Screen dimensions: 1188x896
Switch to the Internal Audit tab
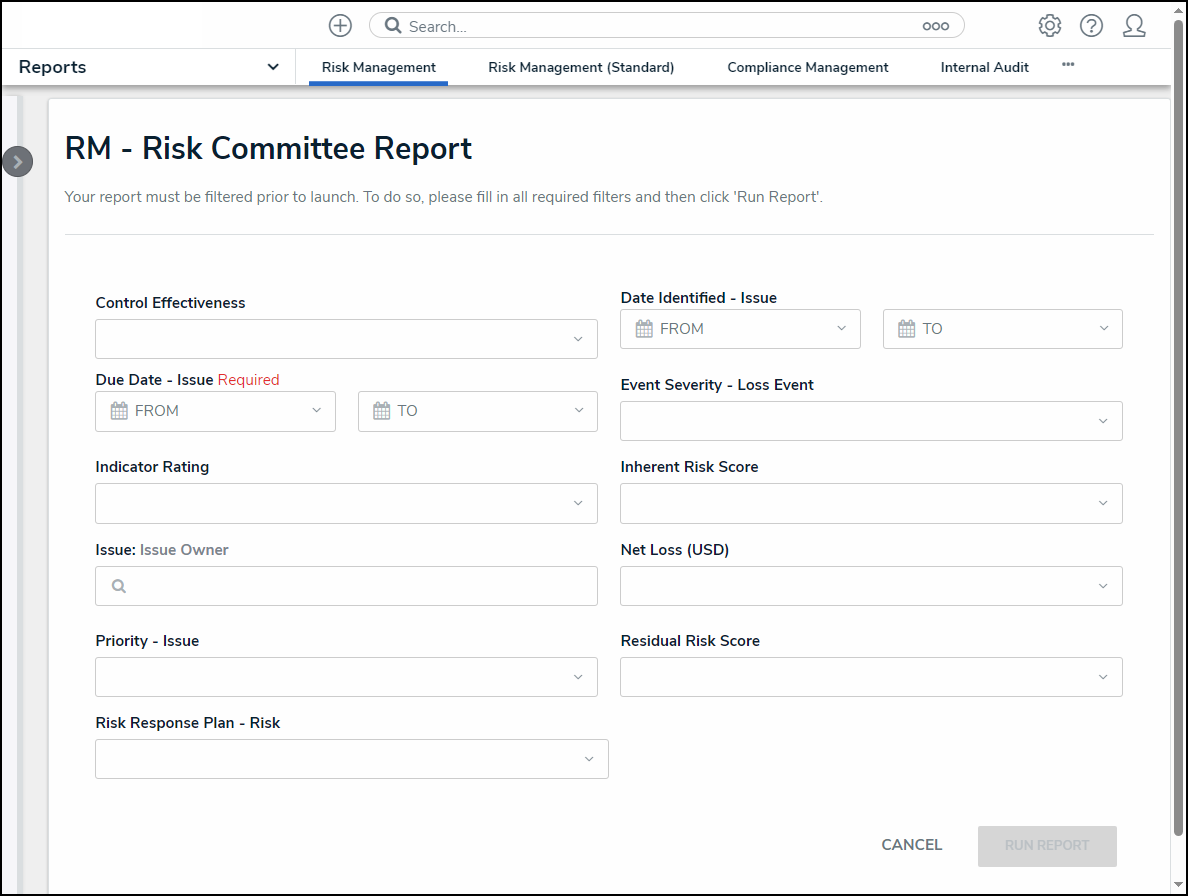point(984,68)
